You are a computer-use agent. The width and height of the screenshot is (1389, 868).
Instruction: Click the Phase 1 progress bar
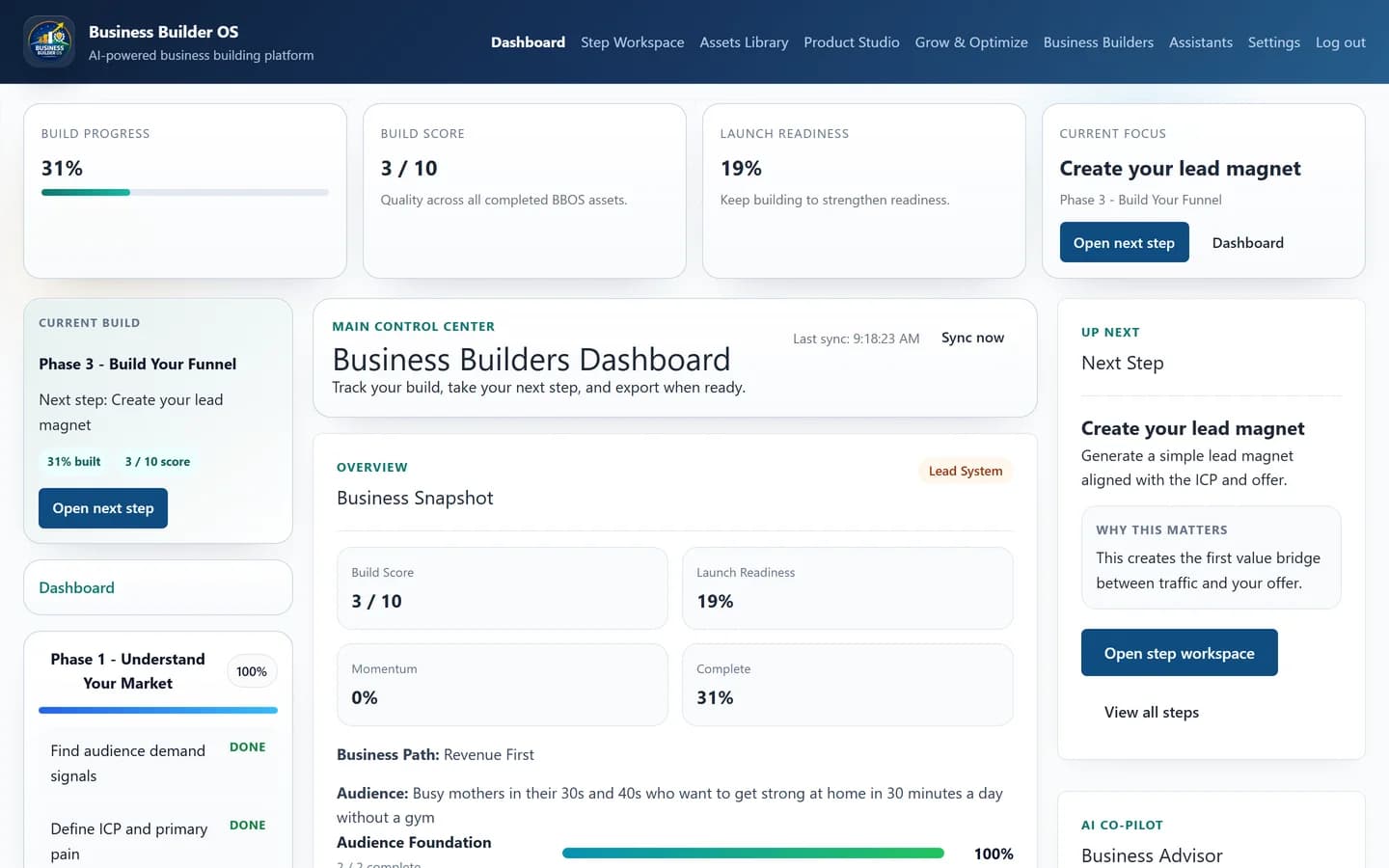[158, 710]
